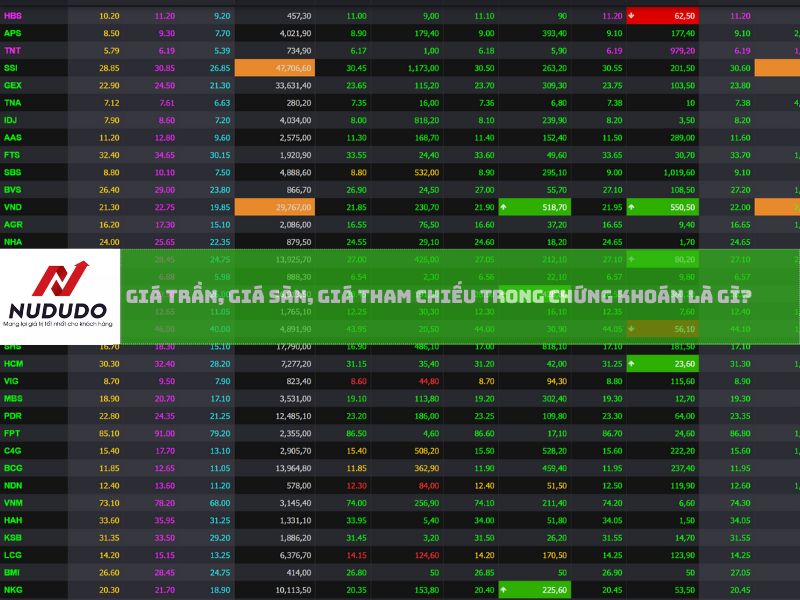Click the red 14.15 price in LCG row
This screenshot has width=800, height=600.
tap(357, 555)
